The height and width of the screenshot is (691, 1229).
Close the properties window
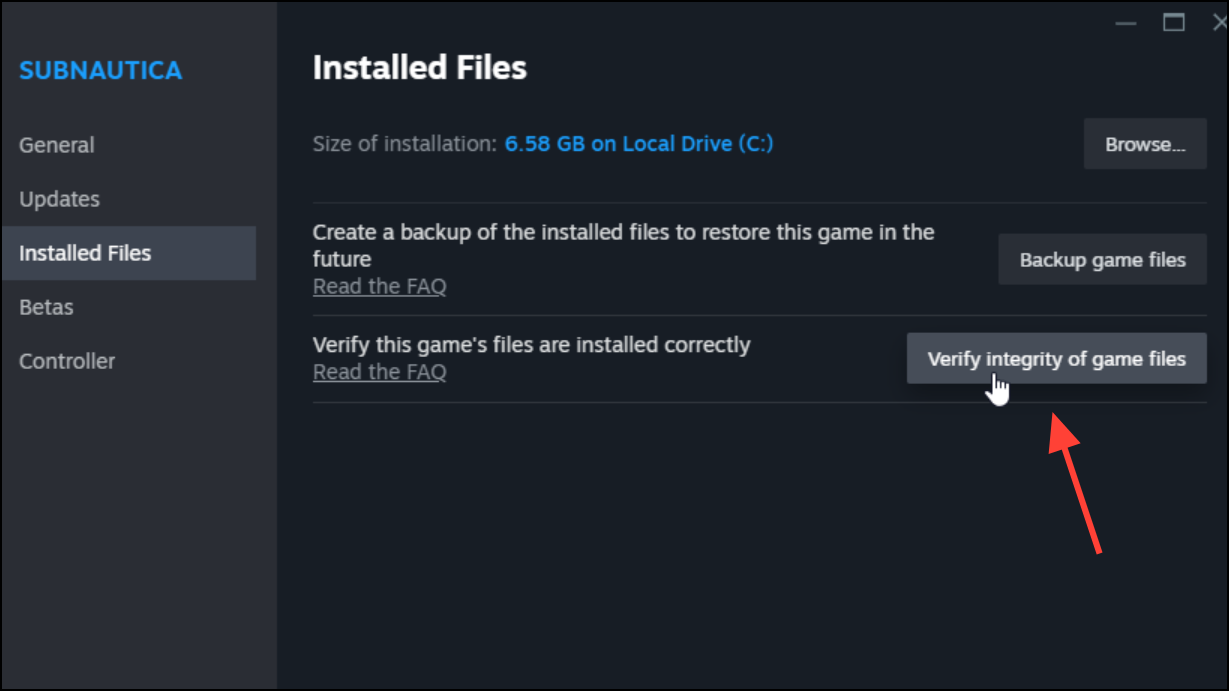click(x=1219, y=22)
